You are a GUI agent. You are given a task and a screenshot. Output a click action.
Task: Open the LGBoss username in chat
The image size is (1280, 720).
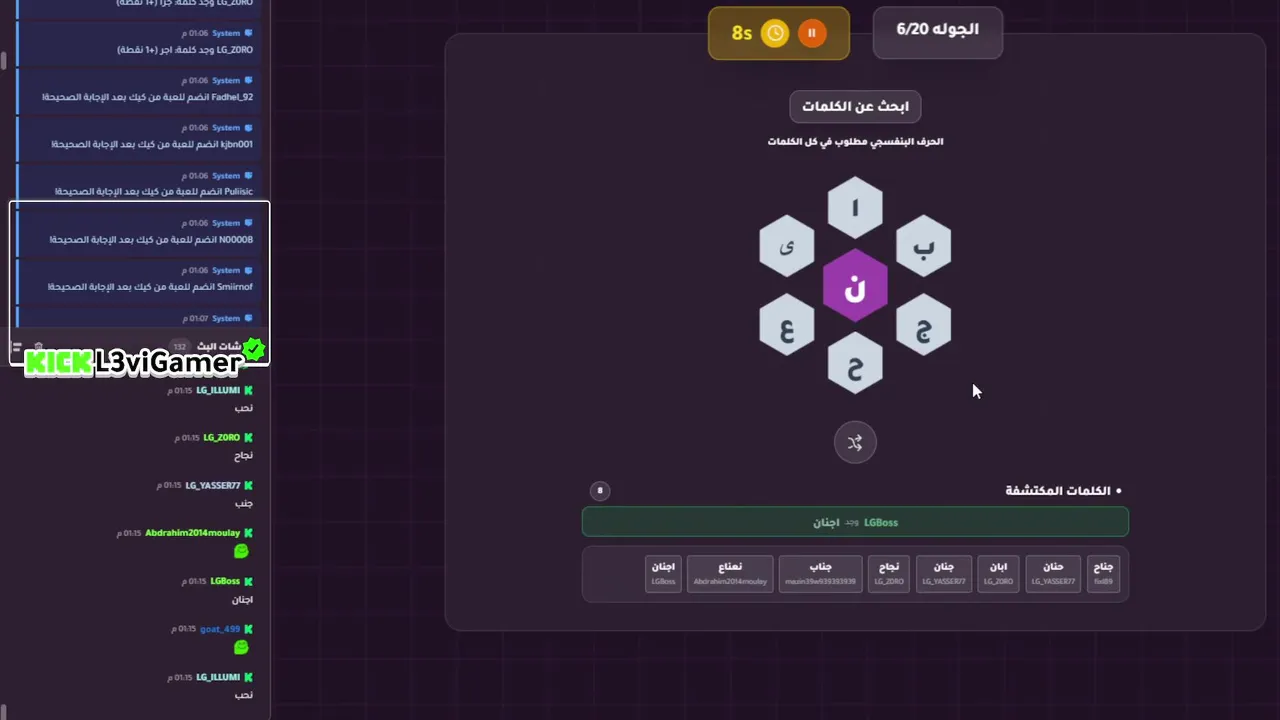[225, 581]
